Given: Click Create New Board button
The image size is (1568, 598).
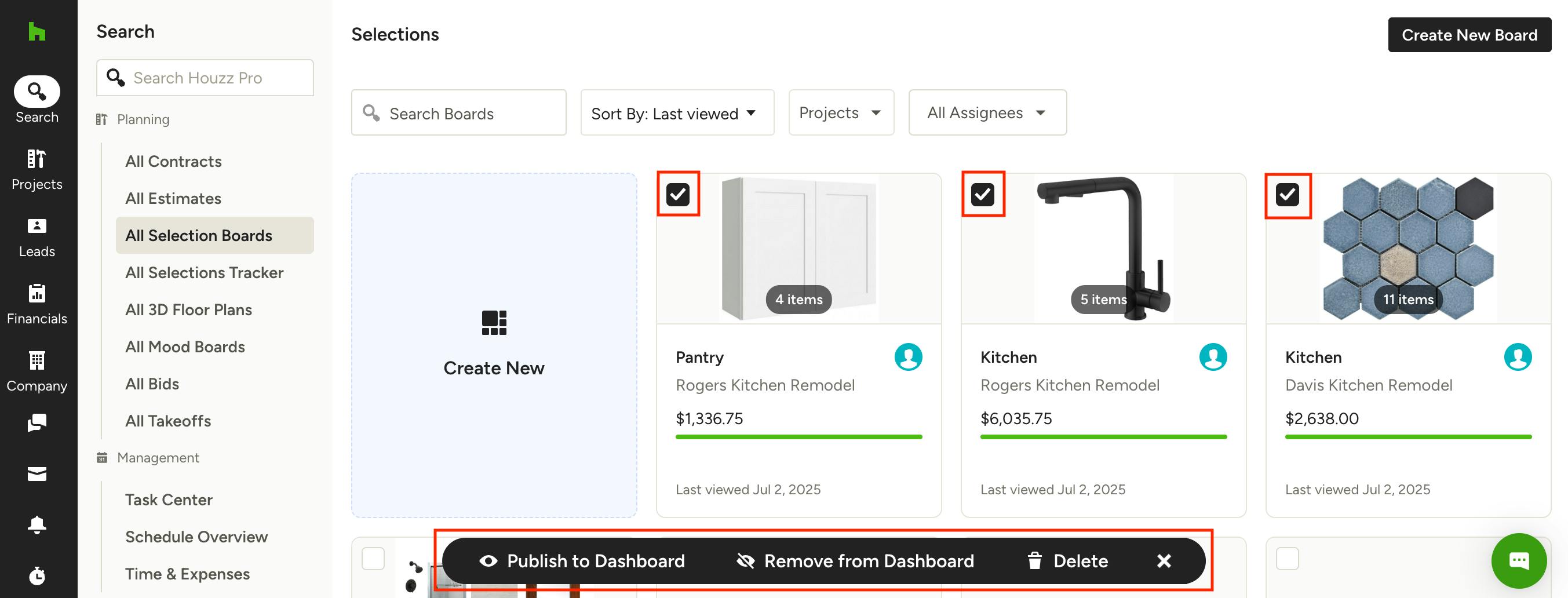Looking at the screenshot, I should [1469, 35].
